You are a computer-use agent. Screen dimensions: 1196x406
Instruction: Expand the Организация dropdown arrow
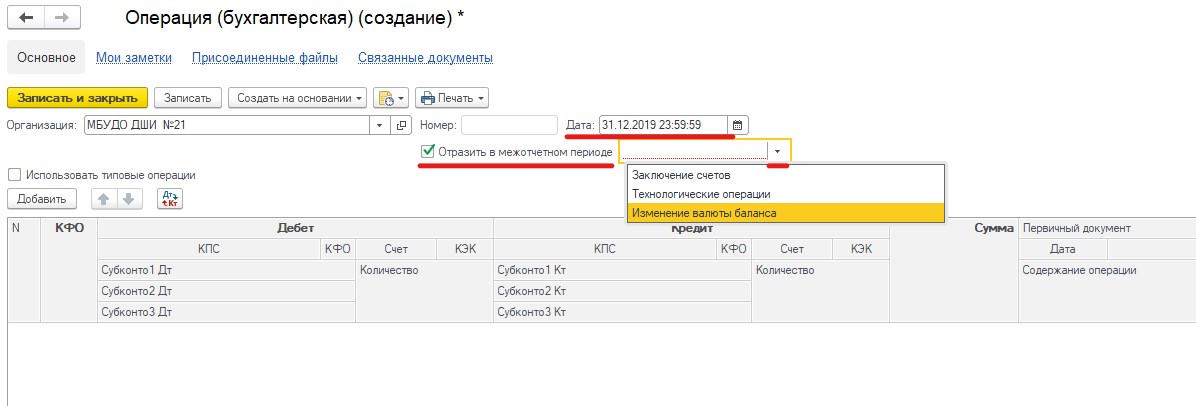[379, 125]
